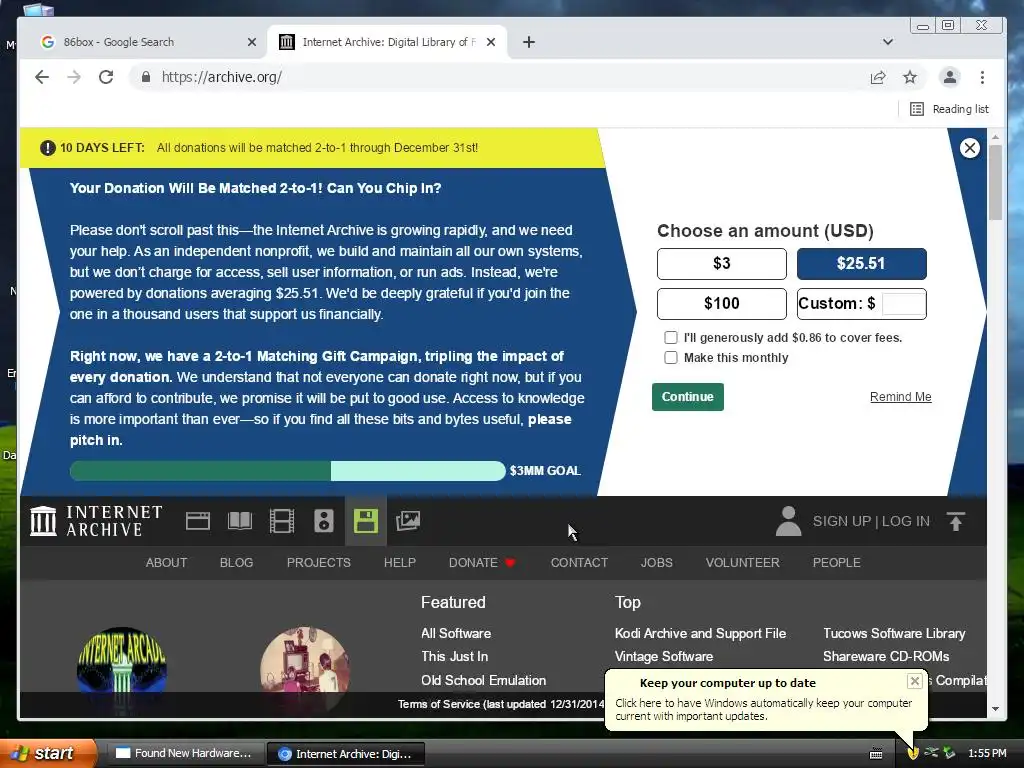
Task: Bookmark page with the star icon
Action: (x=910, y=78)
